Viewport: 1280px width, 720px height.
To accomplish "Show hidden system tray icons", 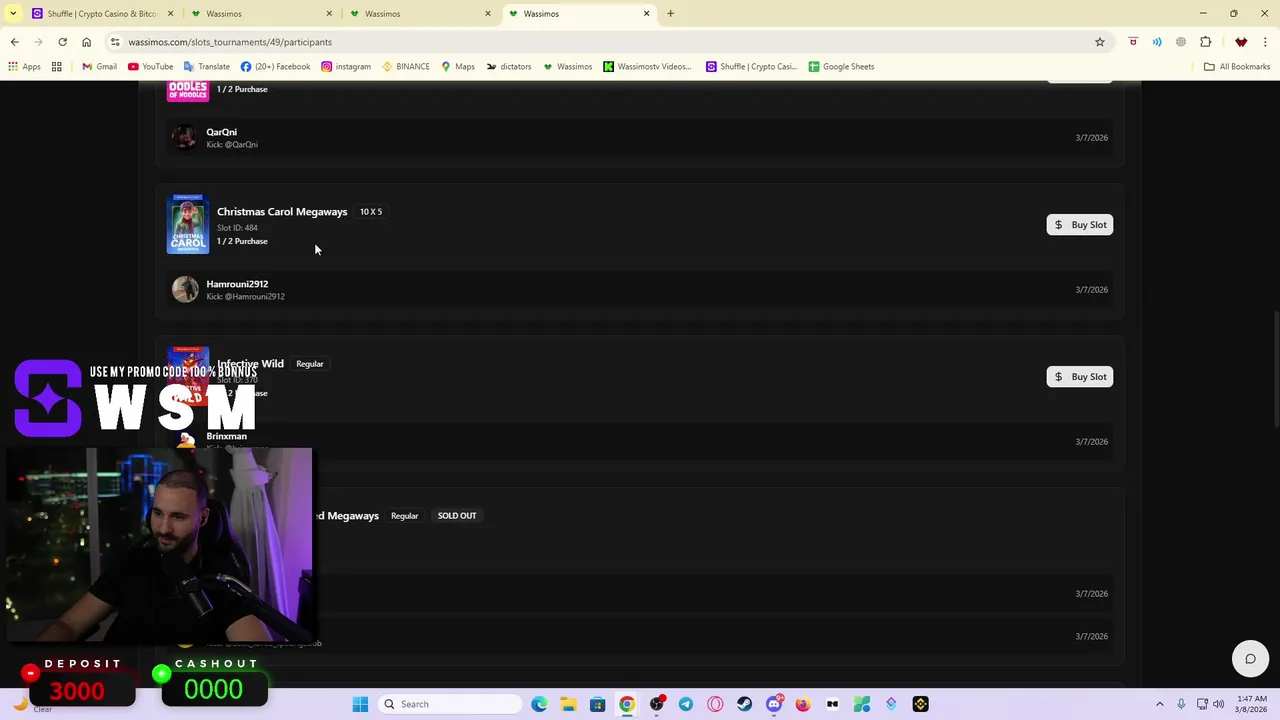I will point(1160,704).
